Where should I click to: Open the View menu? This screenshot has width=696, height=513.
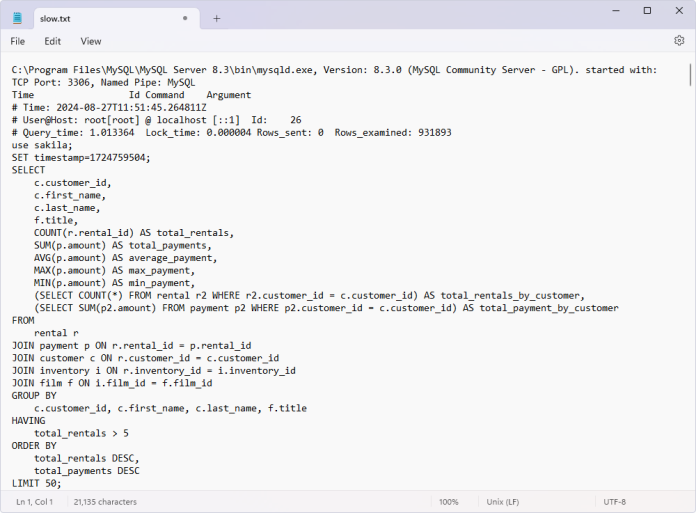pos(91,41)
